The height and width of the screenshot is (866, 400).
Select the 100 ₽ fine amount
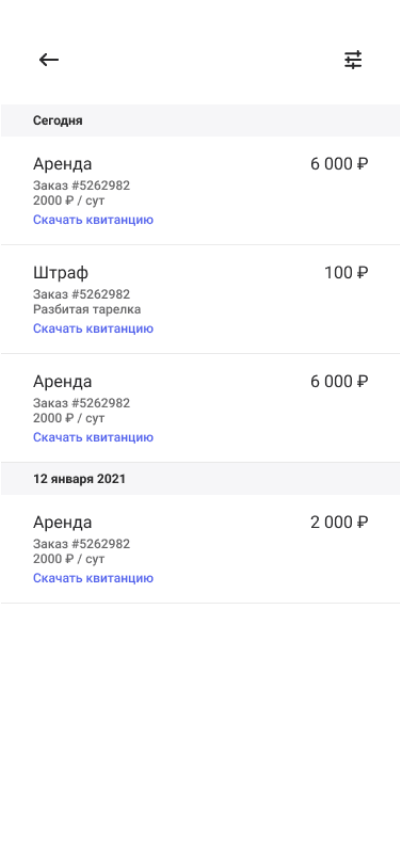coord(346,272)
